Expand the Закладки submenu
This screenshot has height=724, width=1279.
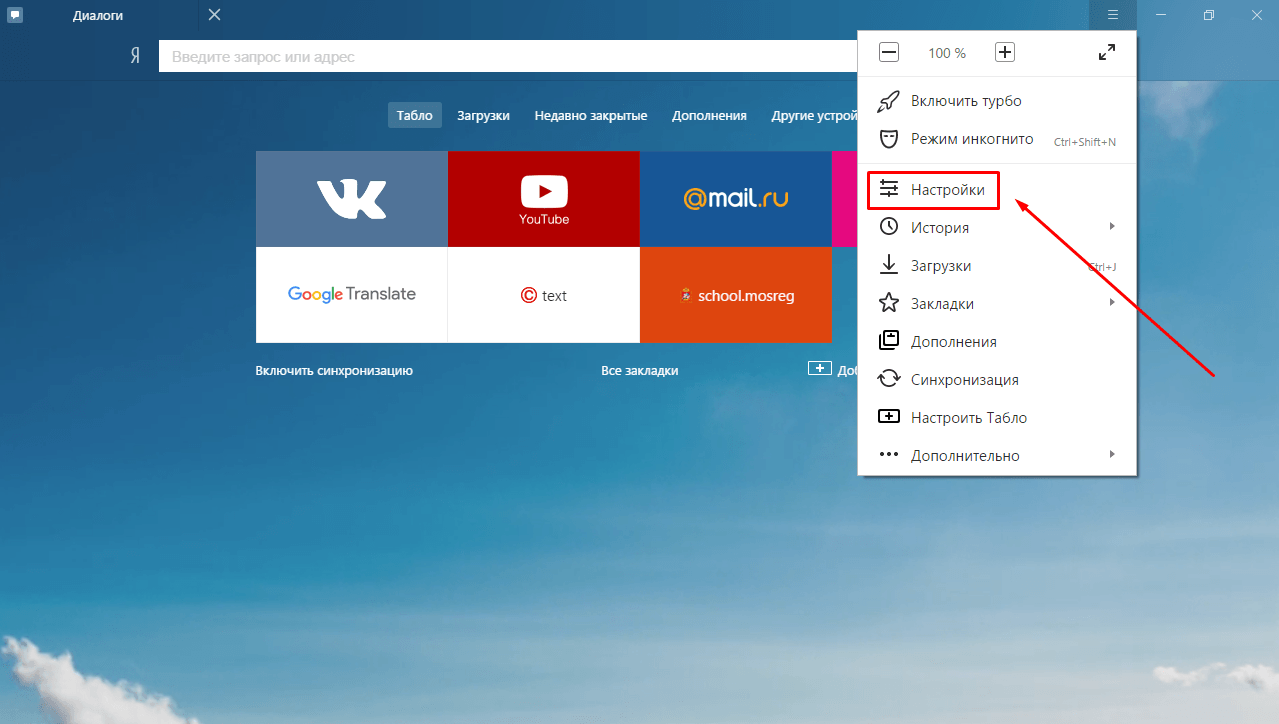[997, 303]
